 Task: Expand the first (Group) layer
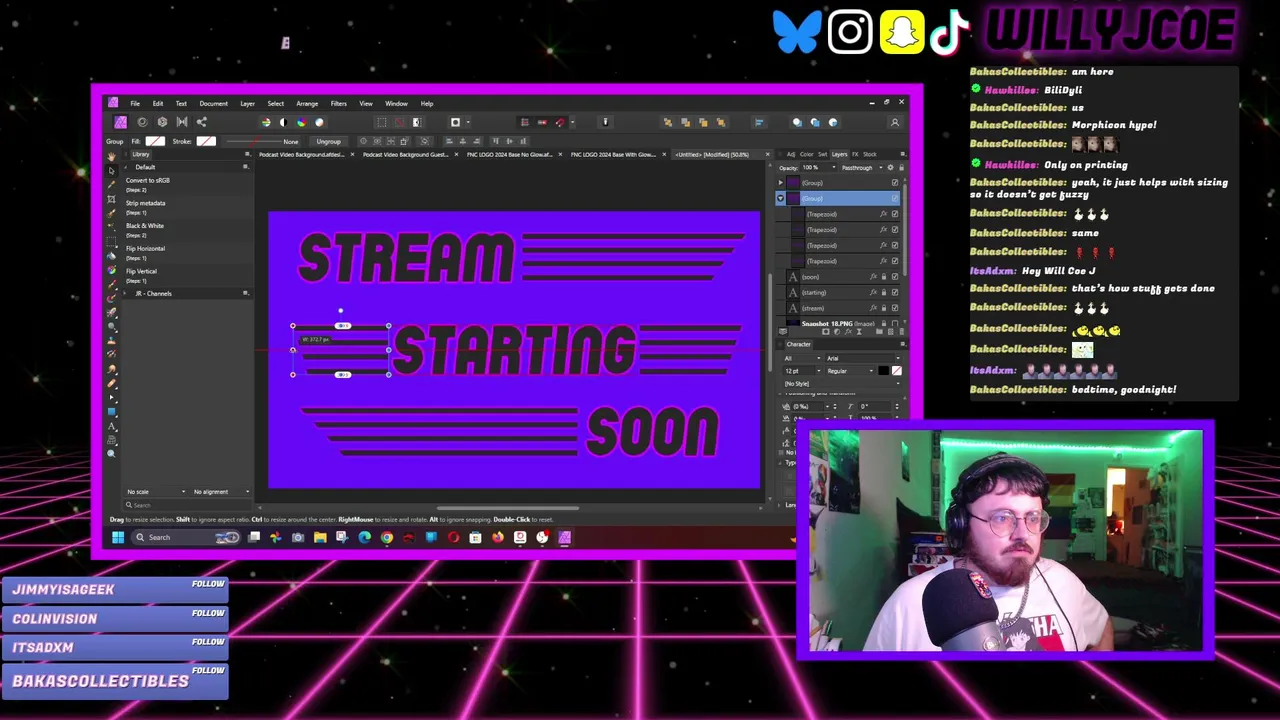coord(781,183)
